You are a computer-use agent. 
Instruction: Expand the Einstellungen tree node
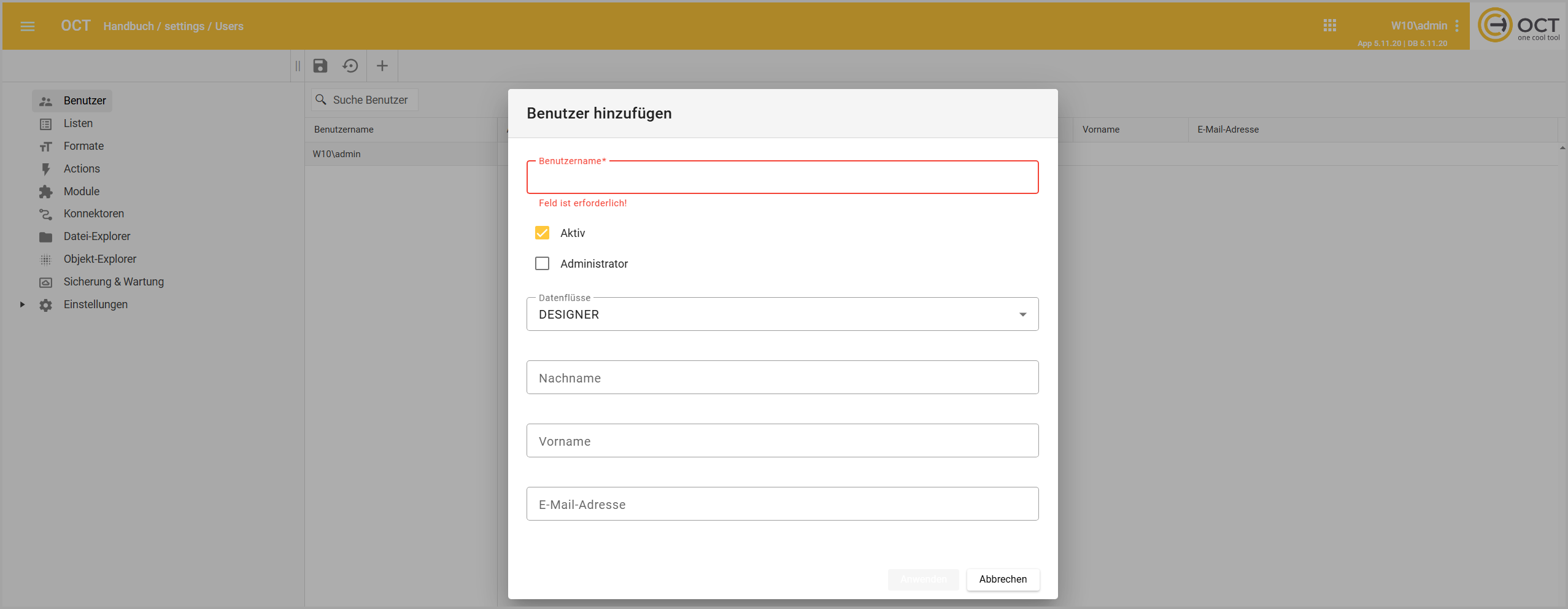tap(23, 304)
